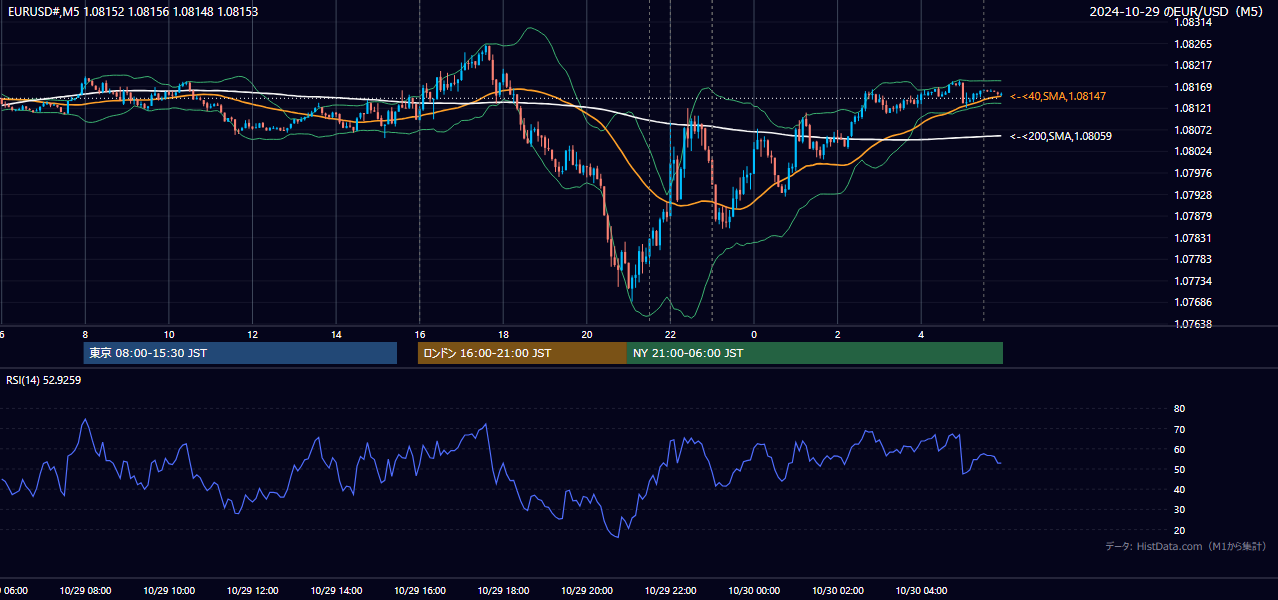Click the hour 22 tick under price chart
Viewport: 1278px width, 600px height.
pyautogui.click(x=671, y=335)
